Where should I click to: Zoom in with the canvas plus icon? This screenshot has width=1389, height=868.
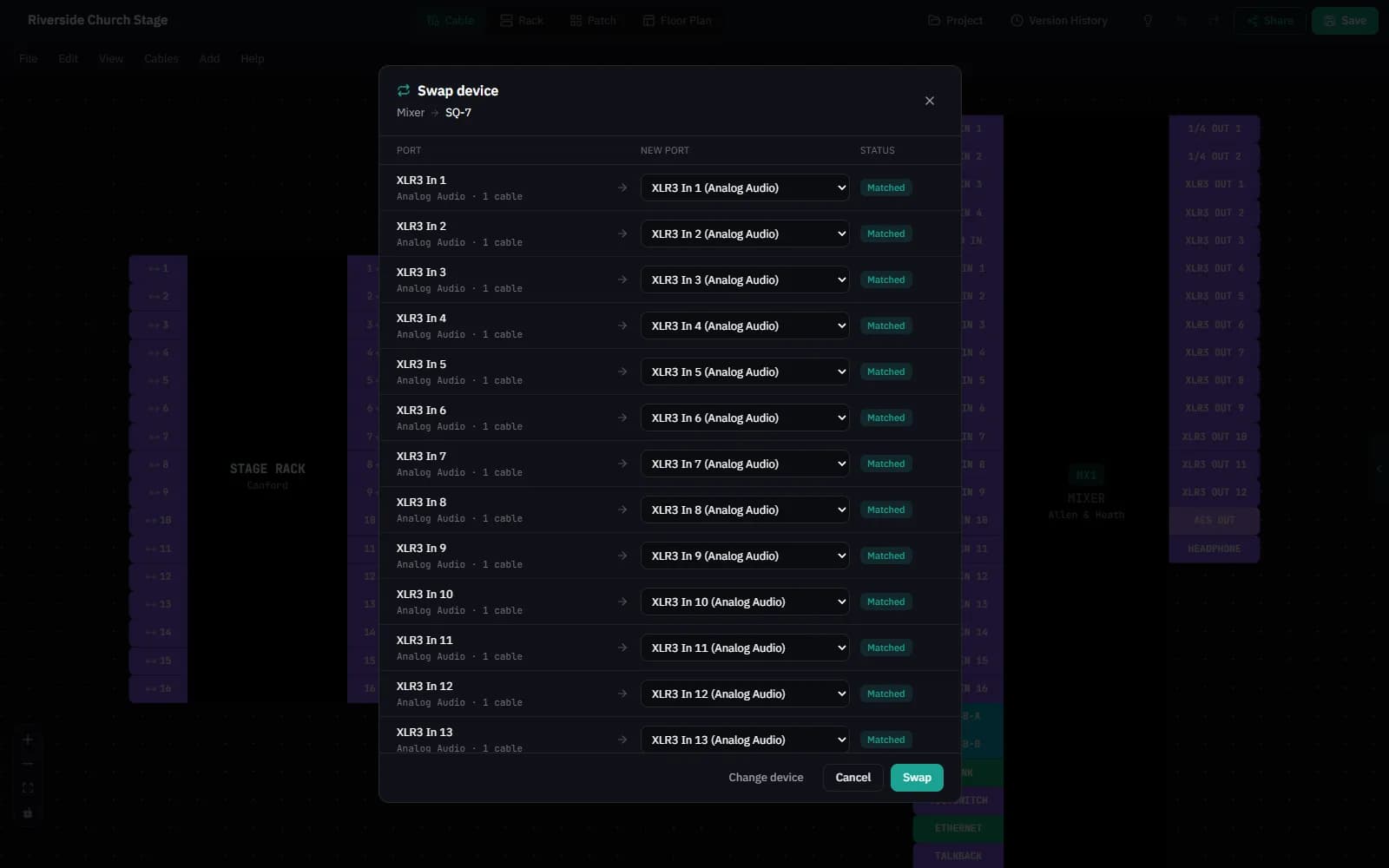pos(28,740)
